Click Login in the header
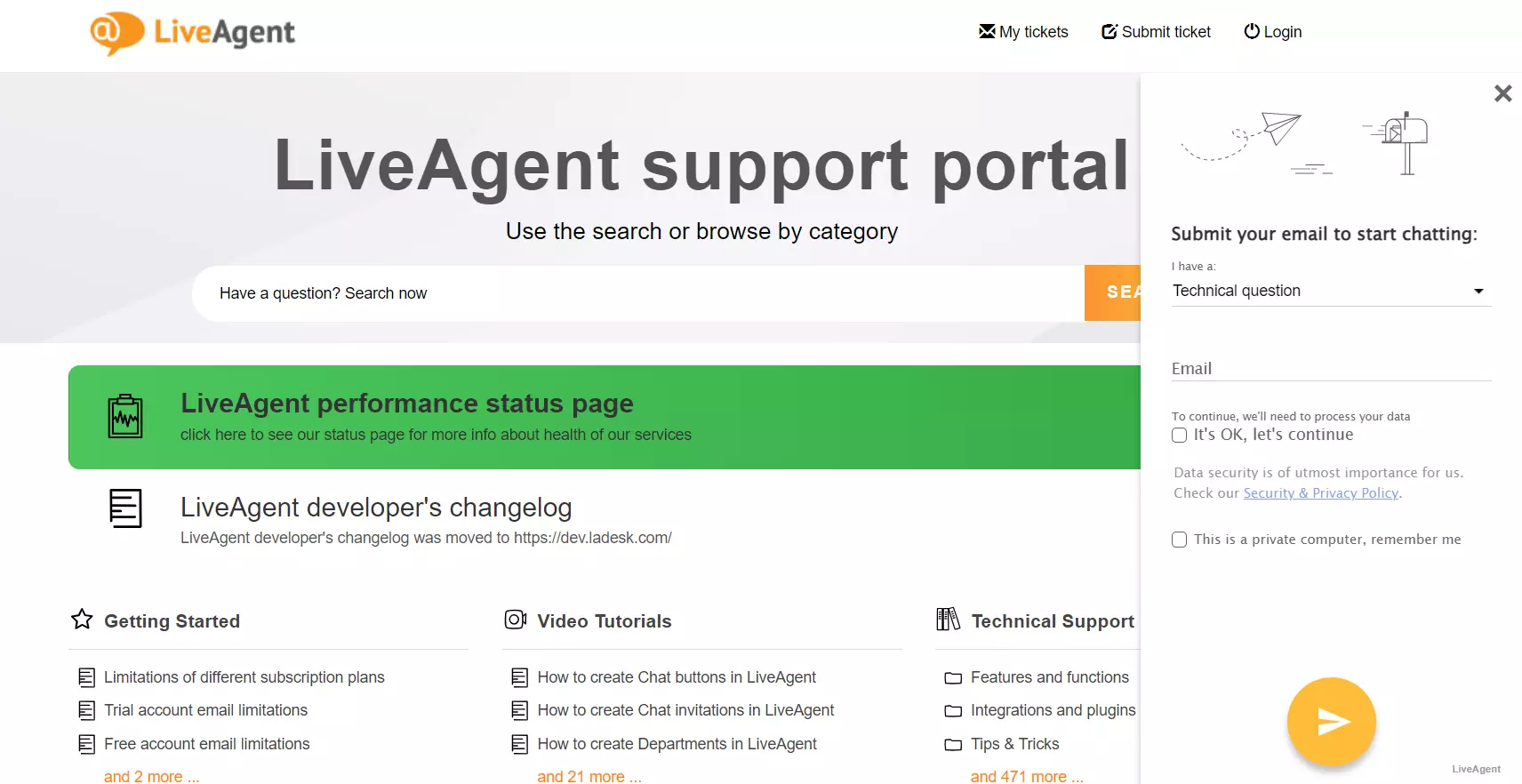This screenshot has height=784, width=1522. (x=1272, y=32)
